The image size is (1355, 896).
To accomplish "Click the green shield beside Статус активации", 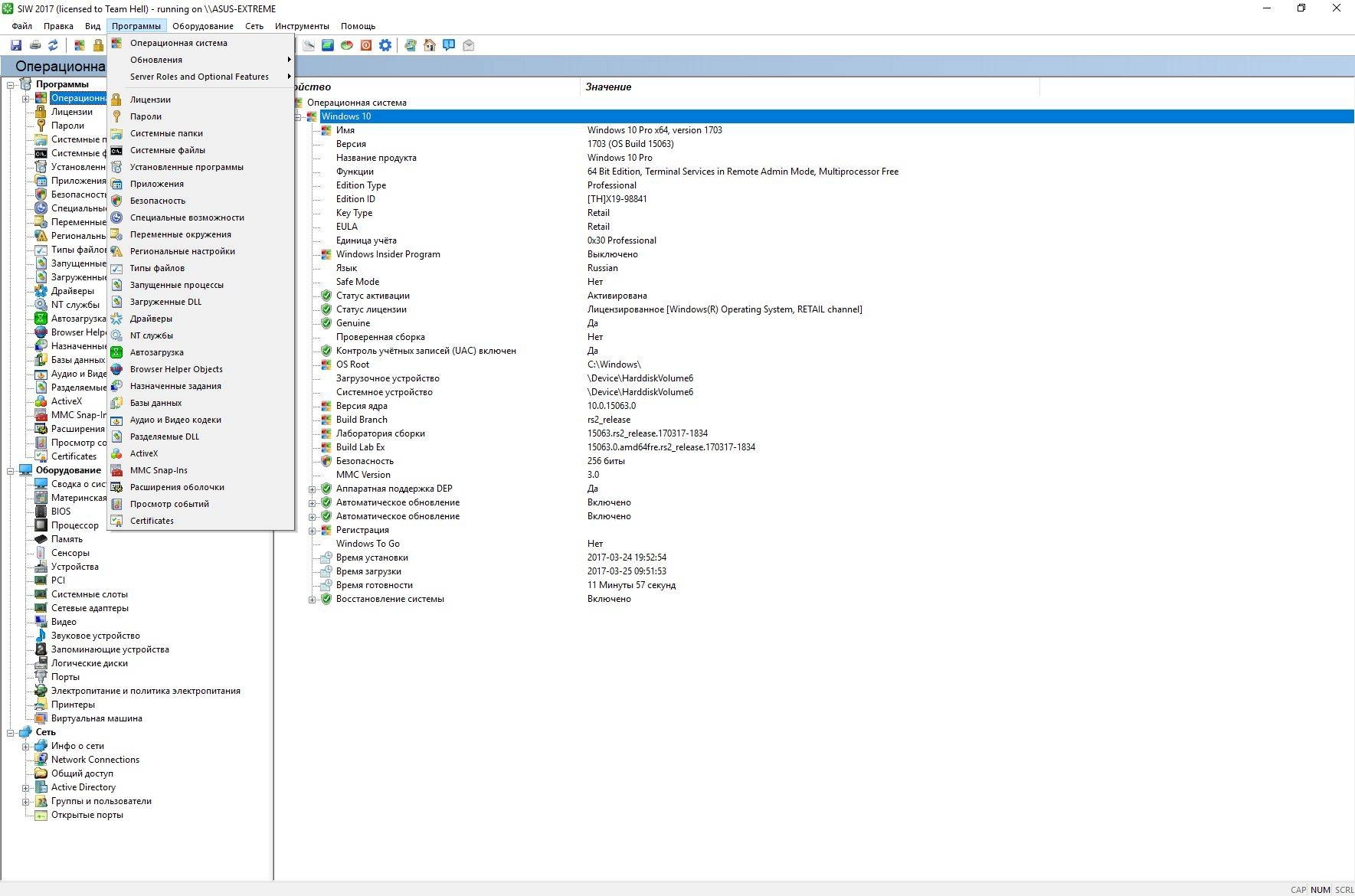I will pyautogui.click(x=326, y=296).
